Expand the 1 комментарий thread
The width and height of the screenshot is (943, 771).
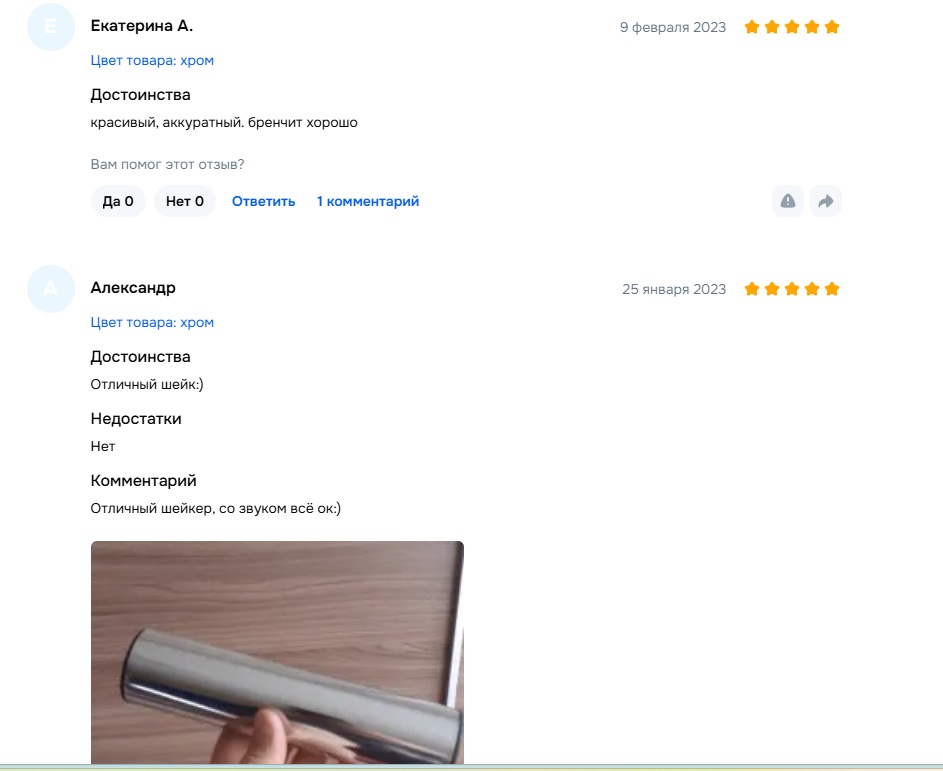368,201
